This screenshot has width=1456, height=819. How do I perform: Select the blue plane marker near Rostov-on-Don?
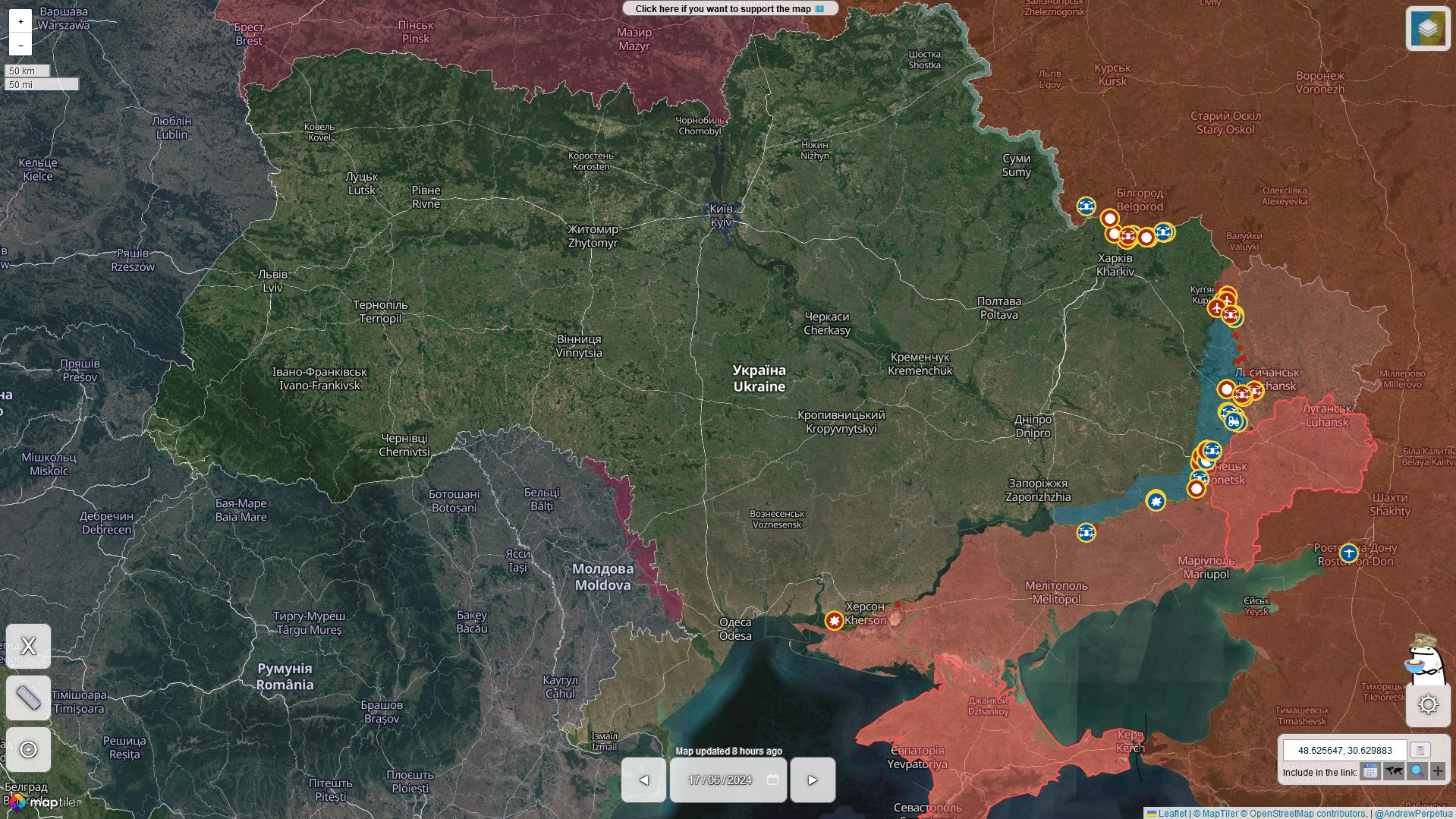[1348, 553]
